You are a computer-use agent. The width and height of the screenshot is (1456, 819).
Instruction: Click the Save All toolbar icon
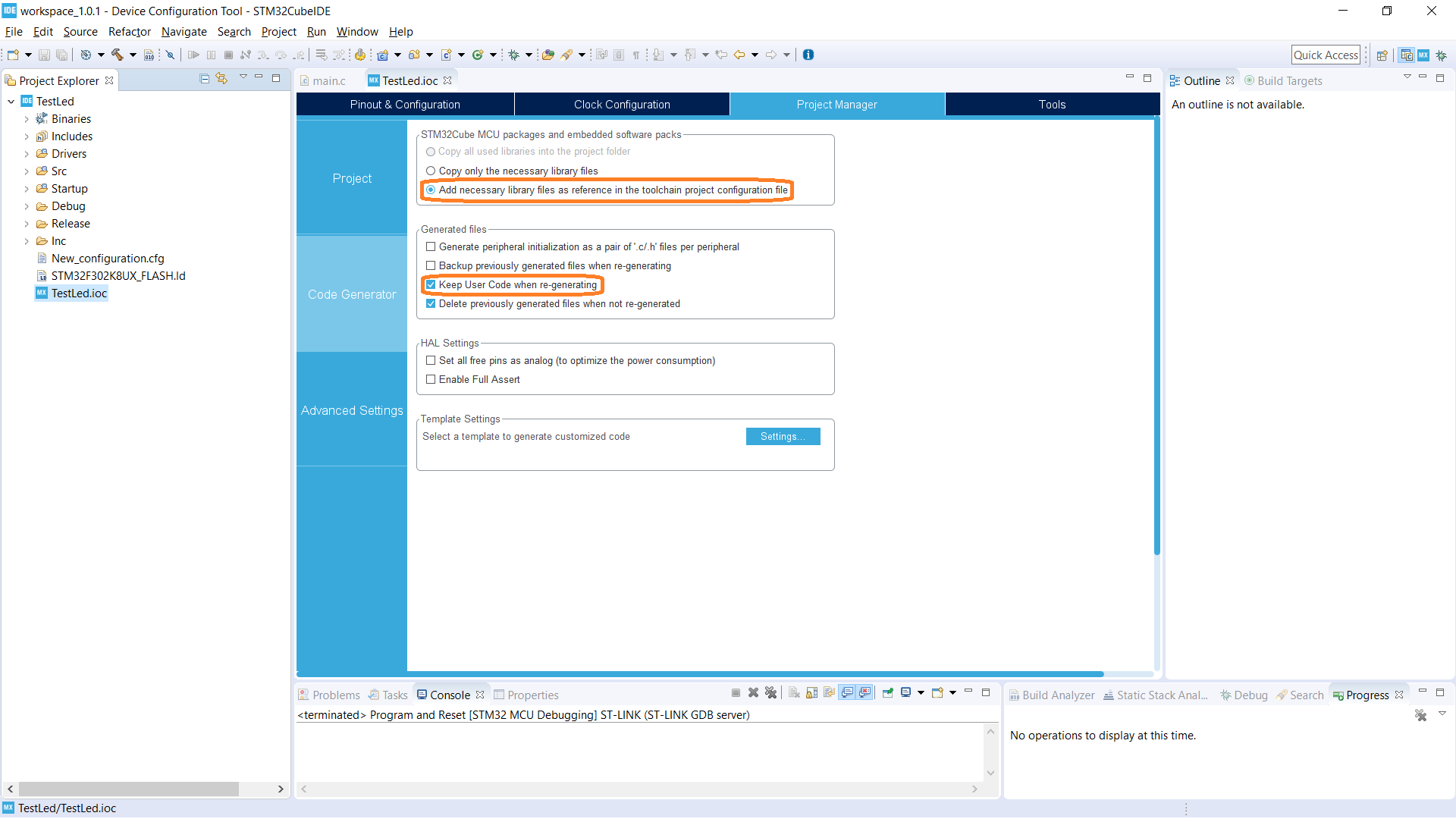61,55
